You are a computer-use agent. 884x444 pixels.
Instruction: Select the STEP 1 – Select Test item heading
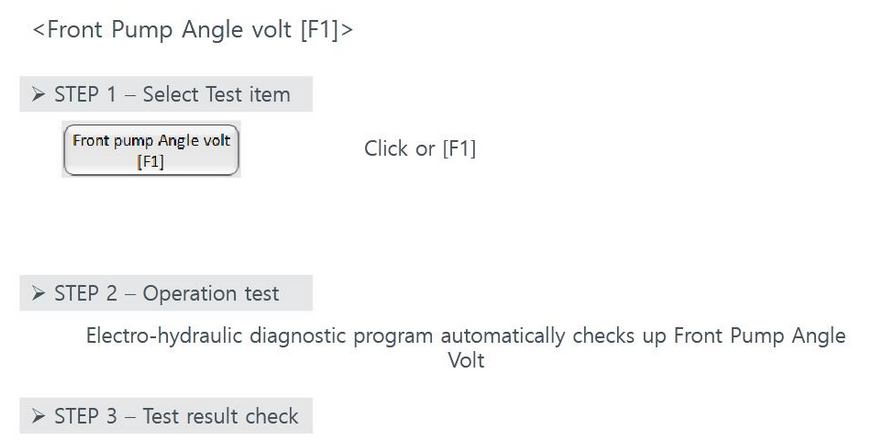[166, 94]
